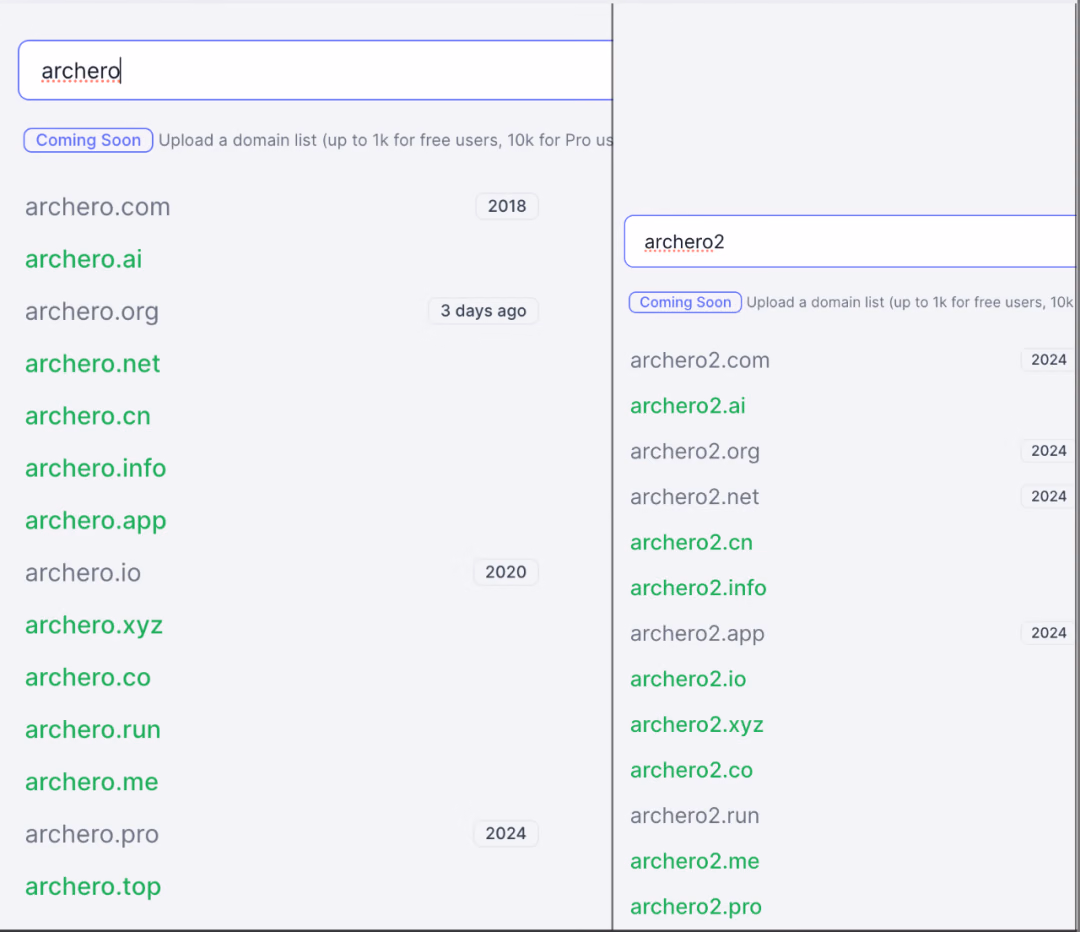This screenshot has height=932, width=1080.
Task: Click the Coming Soon badge in the right panel
Action: [685, 302]
